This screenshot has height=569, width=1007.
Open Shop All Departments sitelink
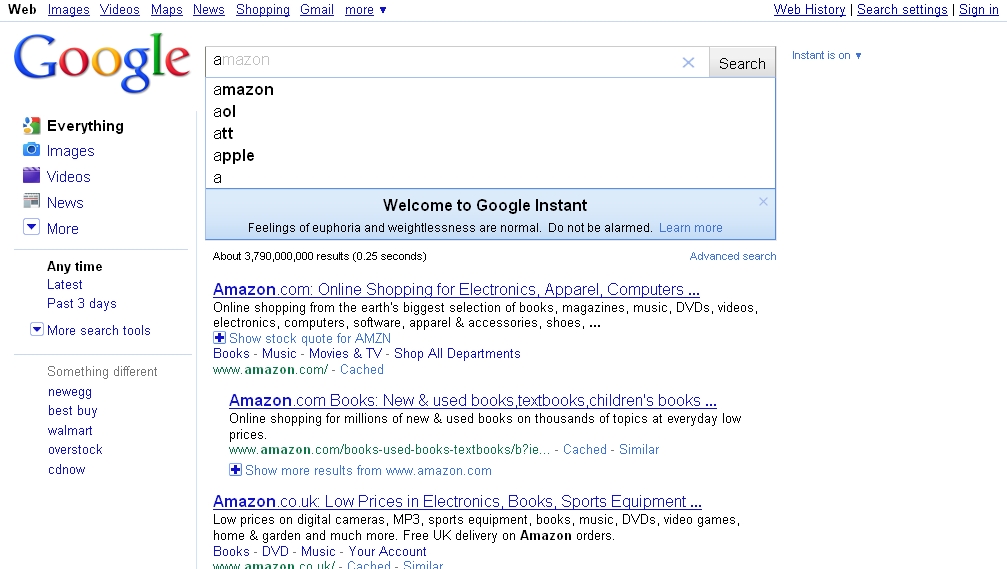click(457, 354)
